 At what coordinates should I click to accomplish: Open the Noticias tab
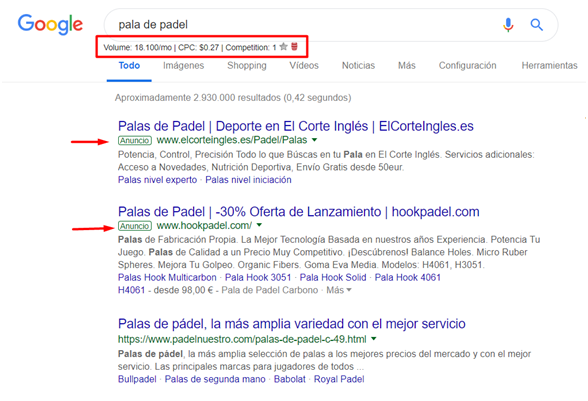tap(358, 66)
